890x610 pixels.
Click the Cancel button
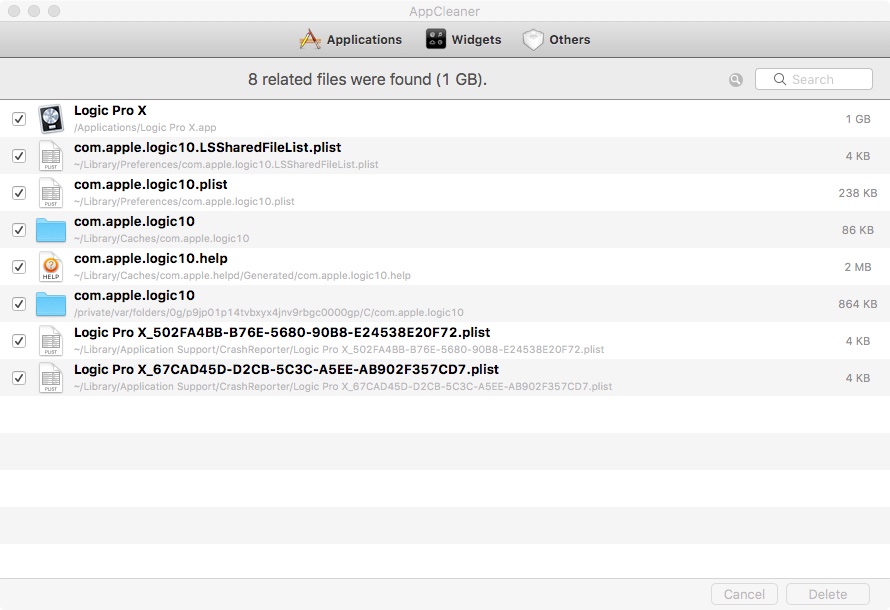pyautogui.click(x=744, y=594)
